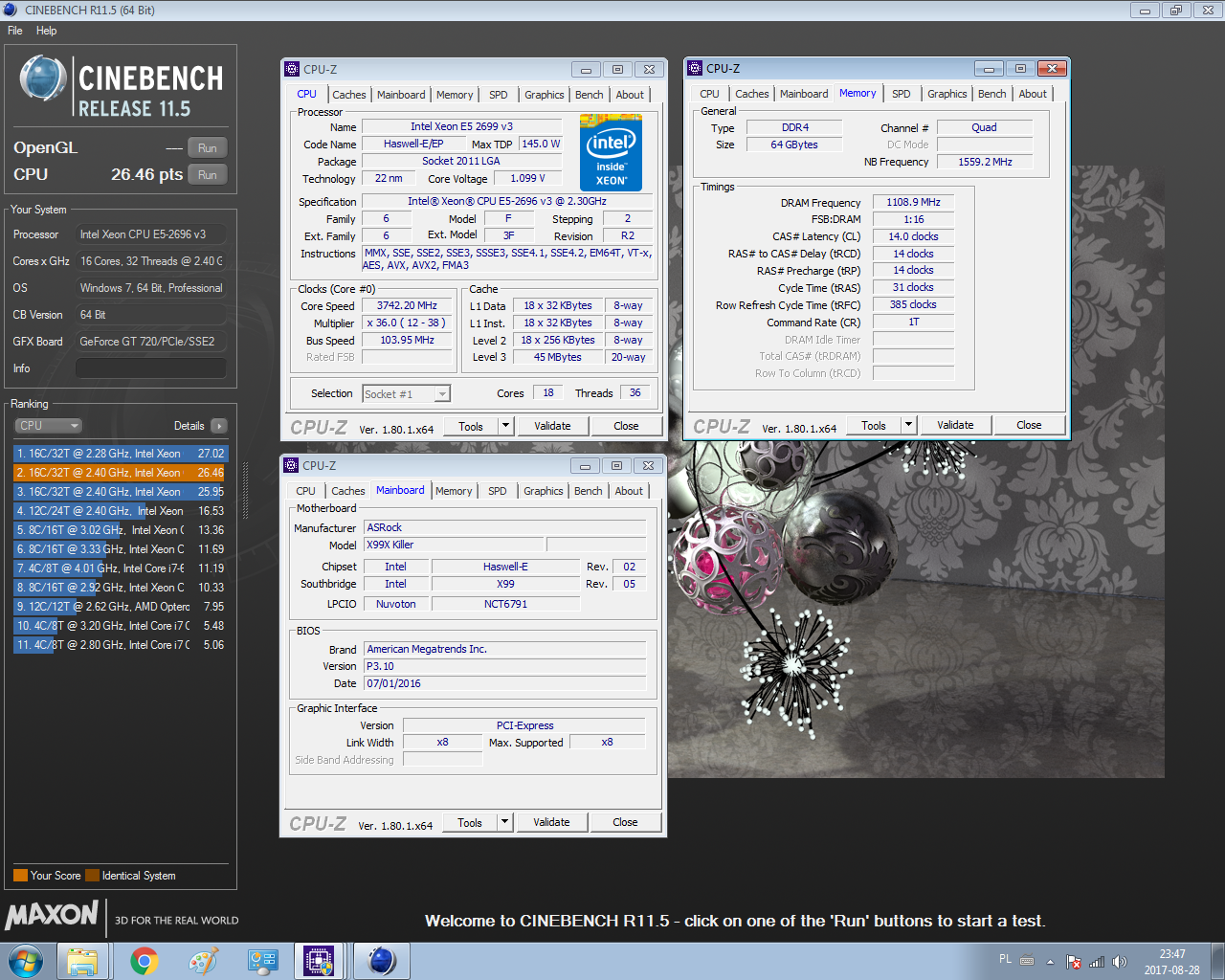Viewport: 1225px width, 980px height.
Task: Click the Intel Xeon inside logo
Action: (x=611, y=153)
